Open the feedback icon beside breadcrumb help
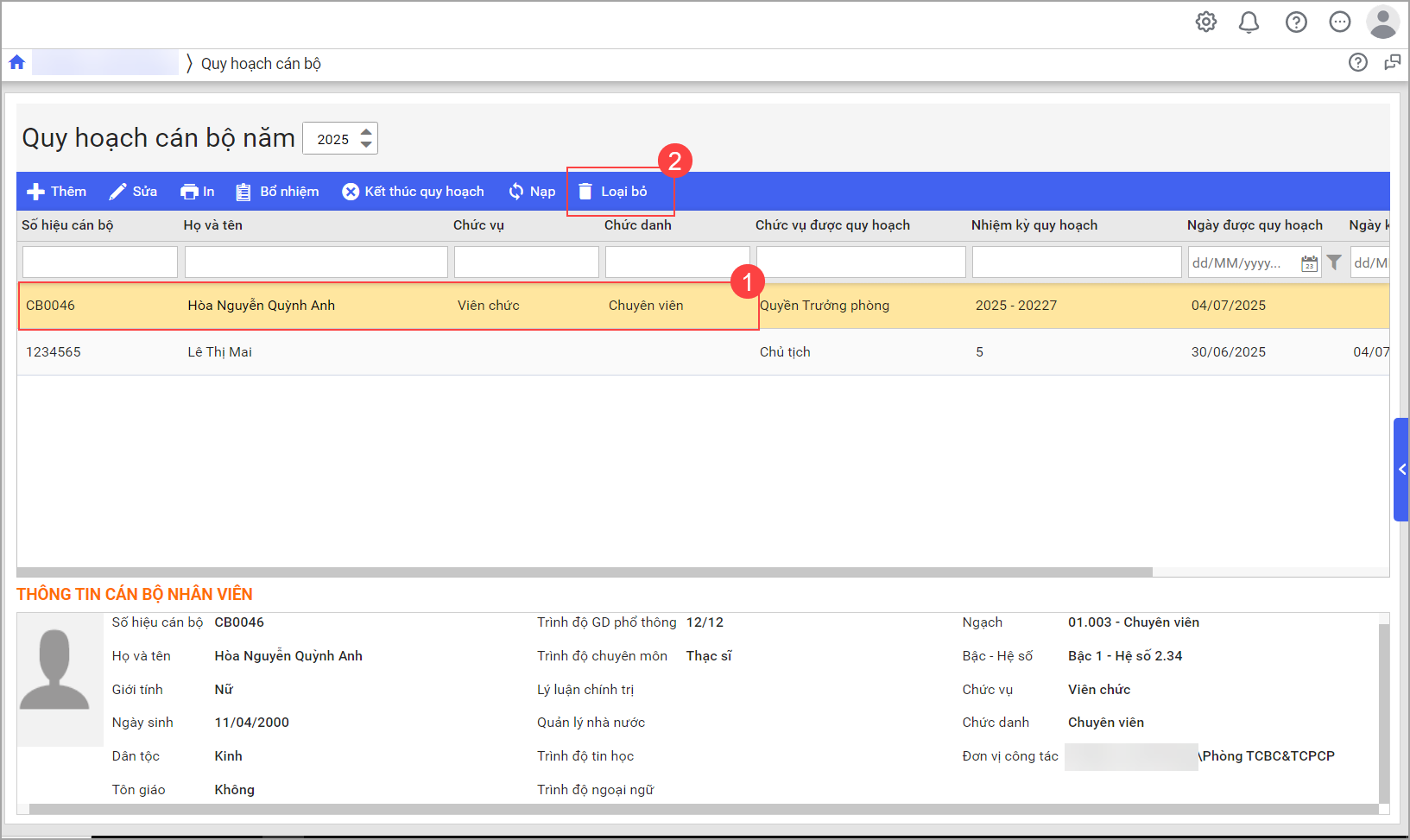Image resolution: width=1410 pixels, height=840 pixels. pyautogui.click(x=1392, y=62)
